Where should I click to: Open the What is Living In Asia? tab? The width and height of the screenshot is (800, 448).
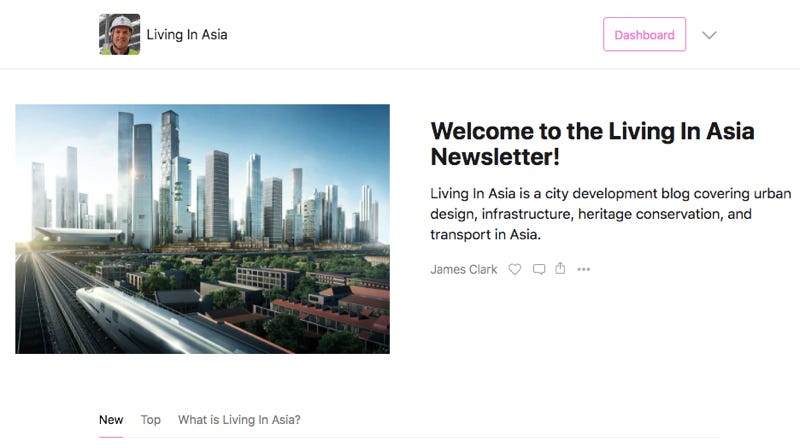click(239, 419)
